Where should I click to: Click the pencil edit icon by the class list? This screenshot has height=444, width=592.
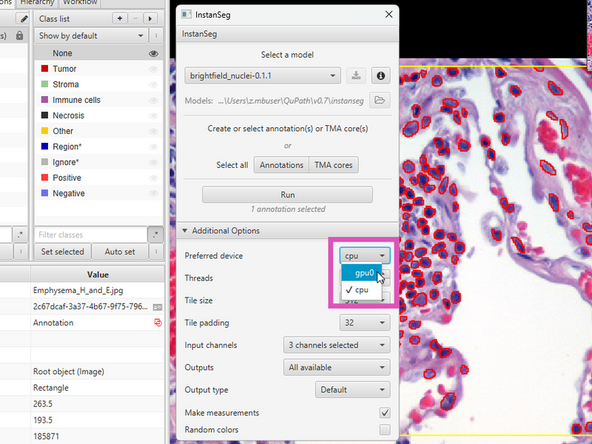click(x=23, y=18)
